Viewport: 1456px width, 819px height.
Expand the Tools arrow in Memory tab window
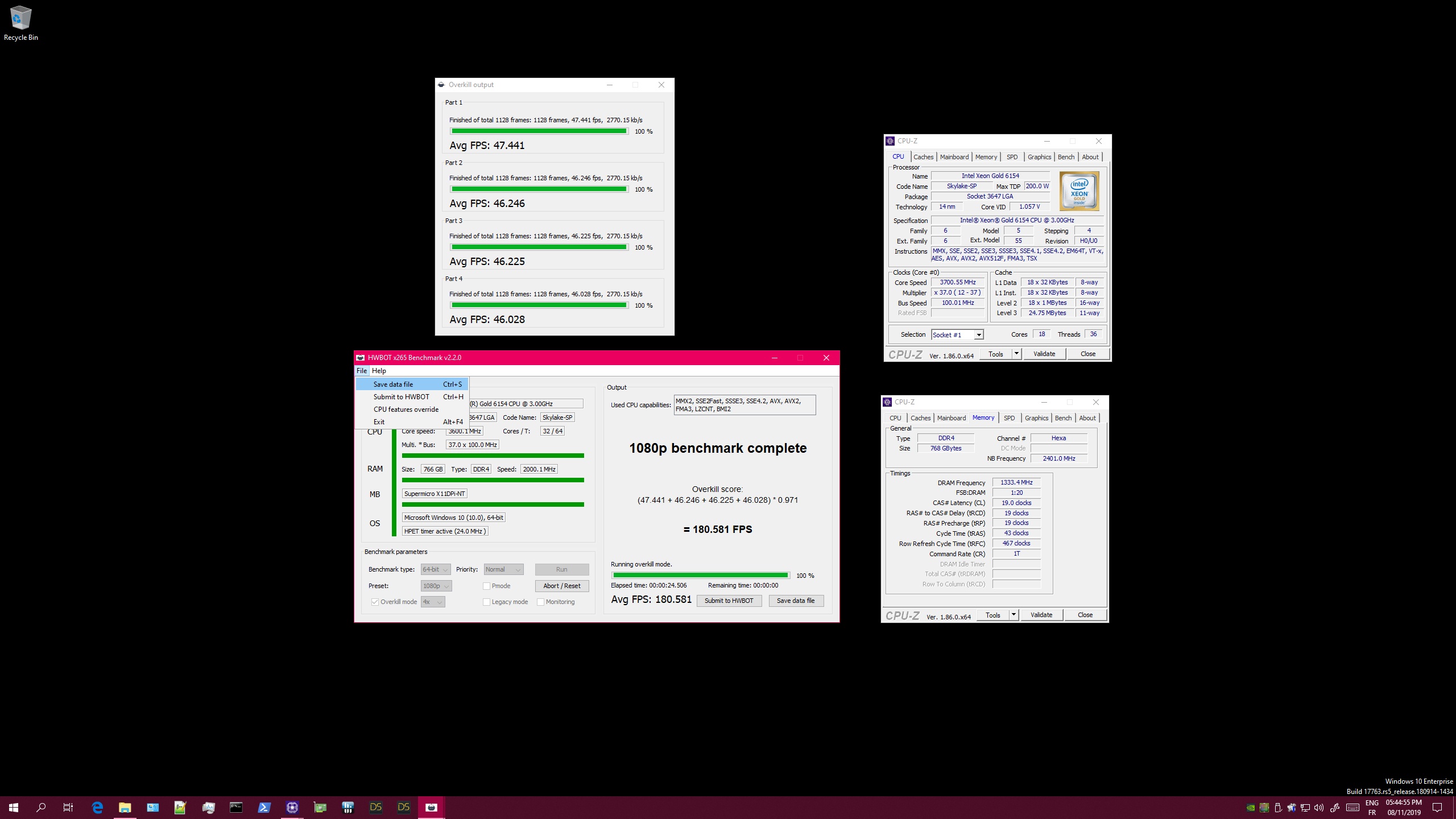click(x=1014, y=615)
